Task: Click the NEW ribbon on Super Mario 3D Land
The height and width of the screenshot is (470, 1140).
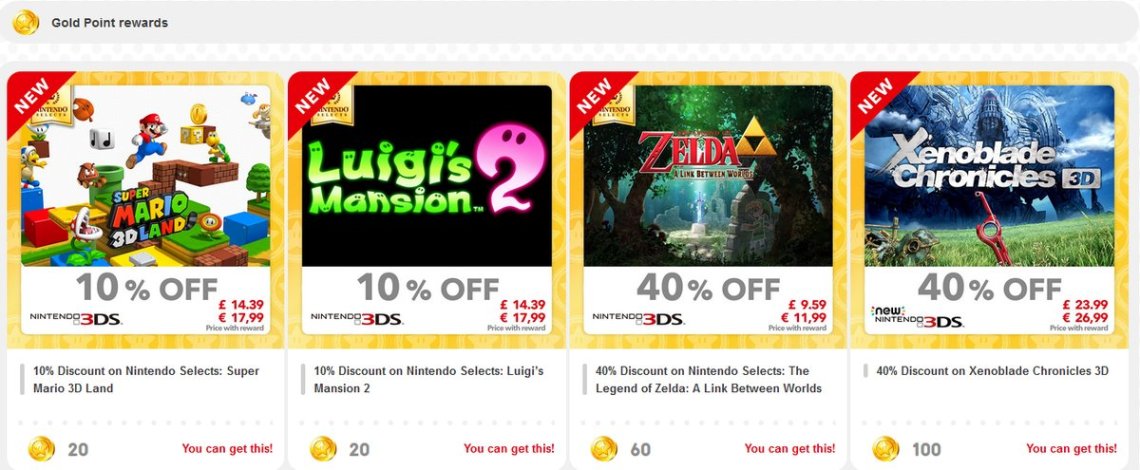Action: tap(32, 96)
